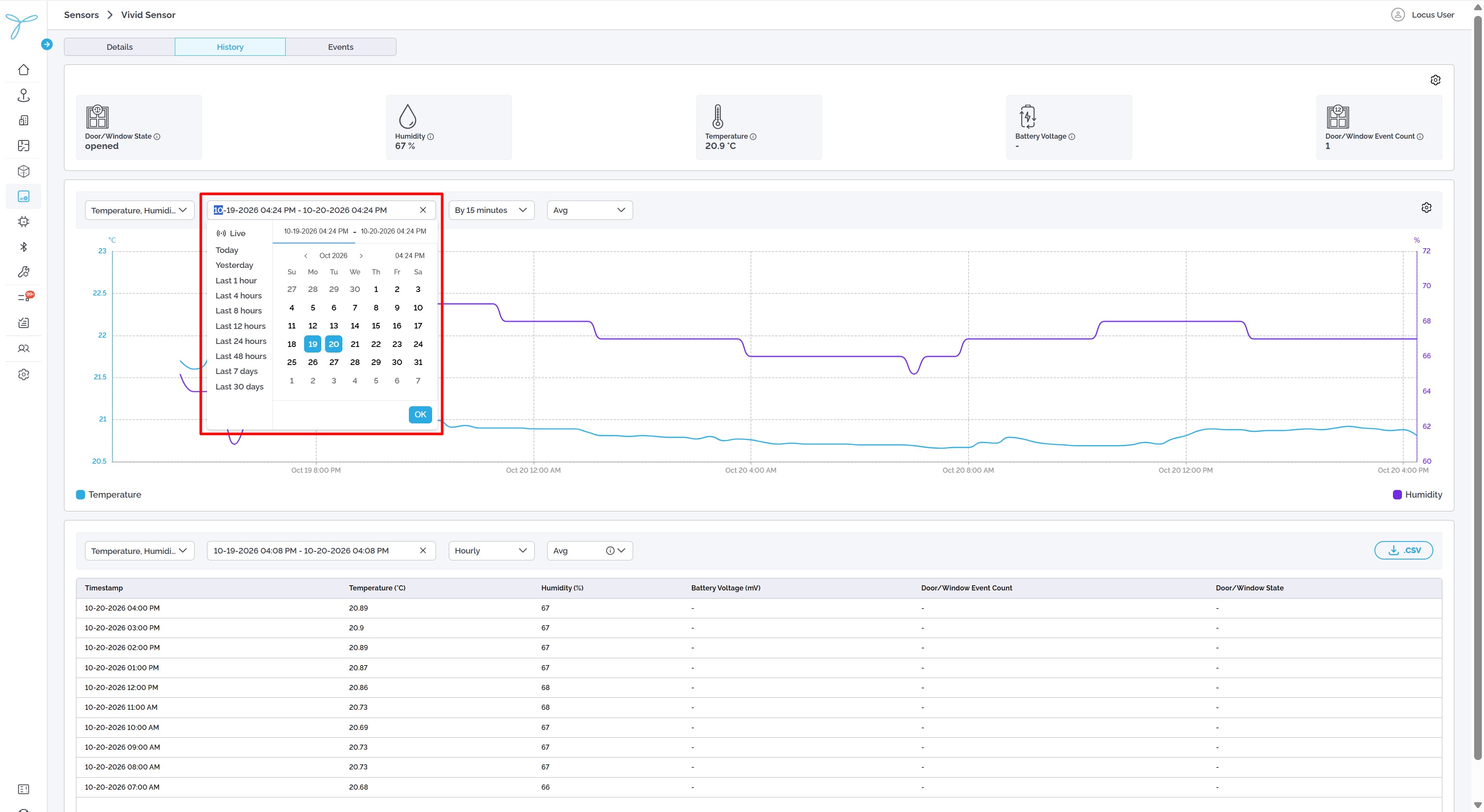This screenshot has width=1484, height=812.
Task: Download data with the .CSV button
Action: pos(1403,550)
